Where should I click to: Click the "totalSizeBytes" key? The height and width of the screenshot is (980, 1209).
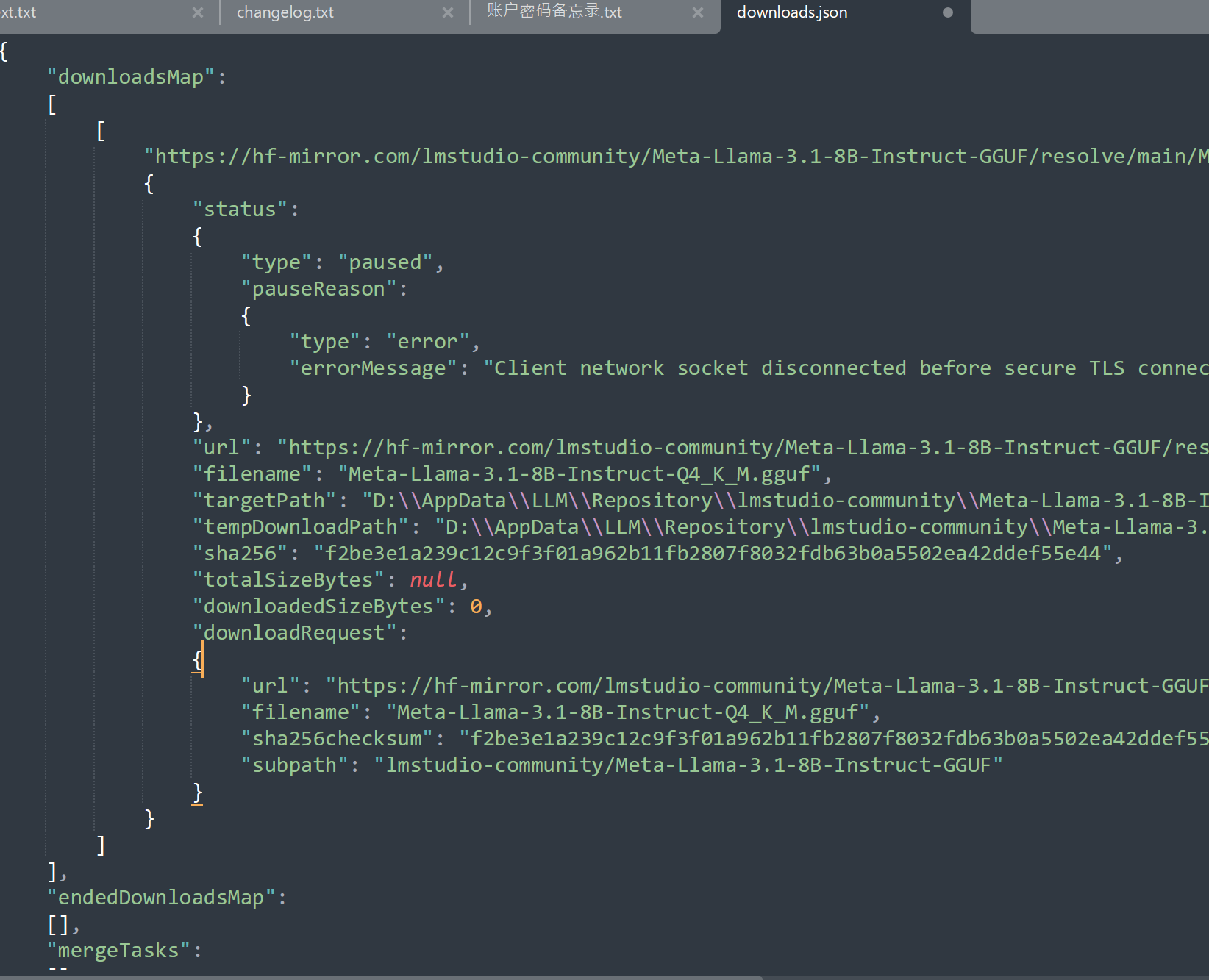[289, 580]
